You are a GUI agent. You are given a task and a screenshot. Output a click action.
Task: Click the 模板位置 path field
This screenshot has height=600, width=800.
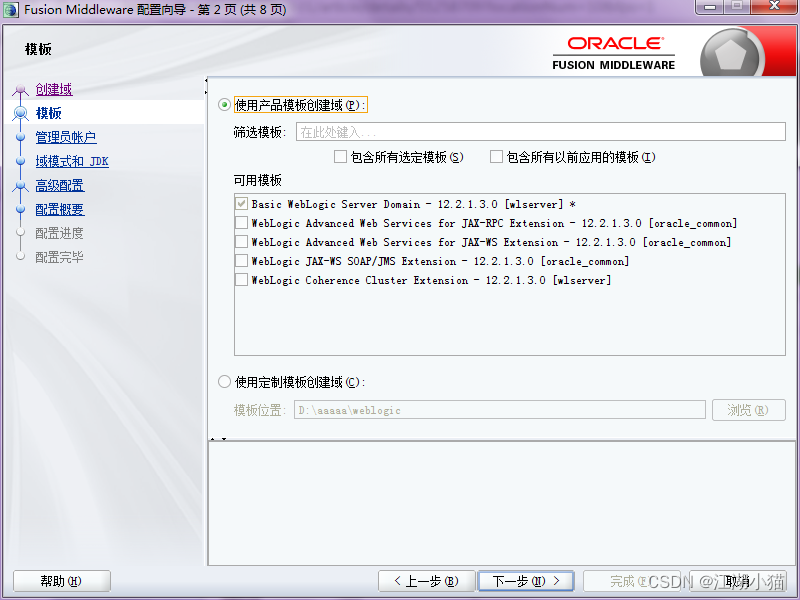point(499,410)
